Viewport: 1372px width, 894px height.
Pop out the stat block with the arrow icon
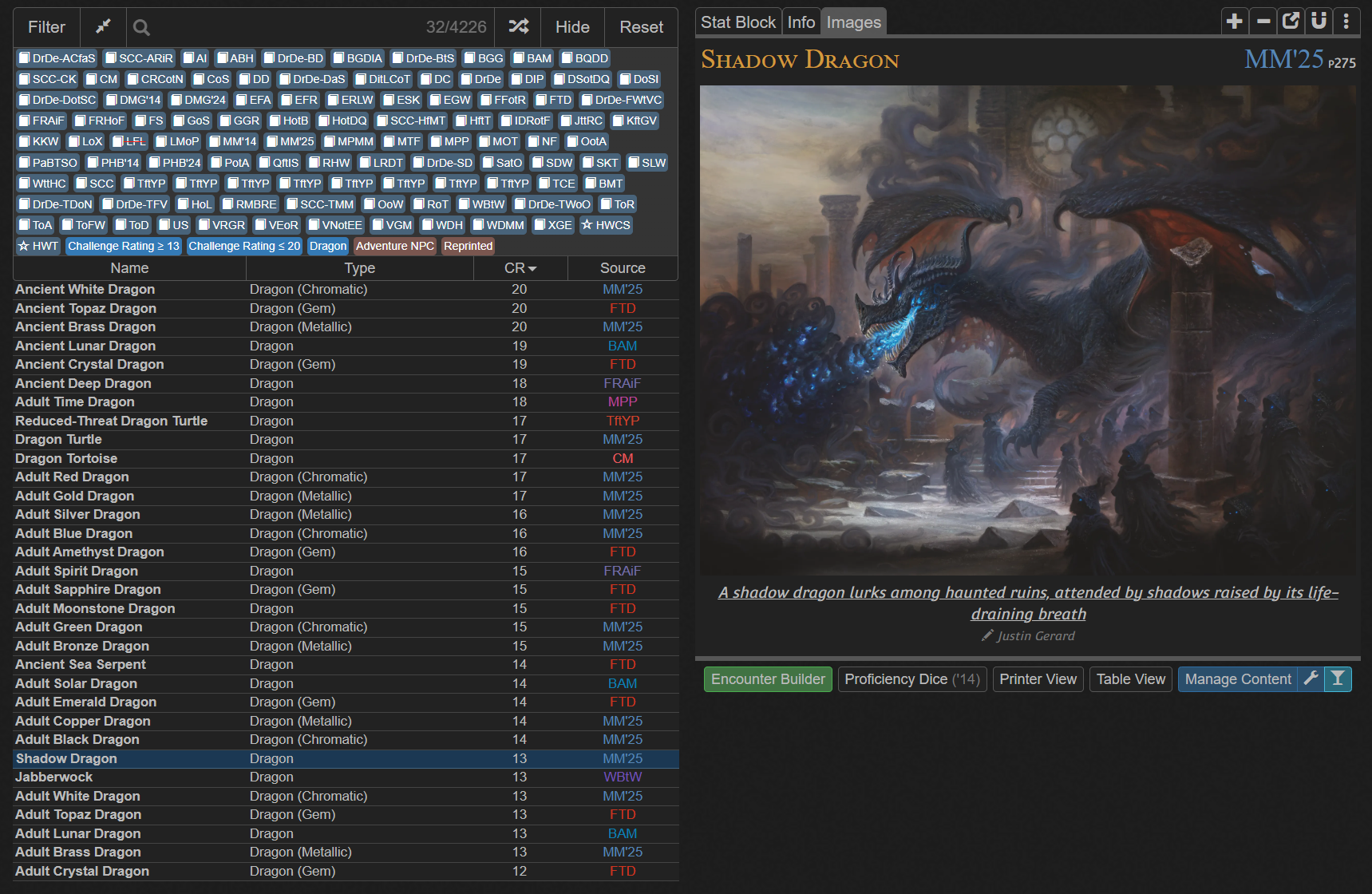1291,22
